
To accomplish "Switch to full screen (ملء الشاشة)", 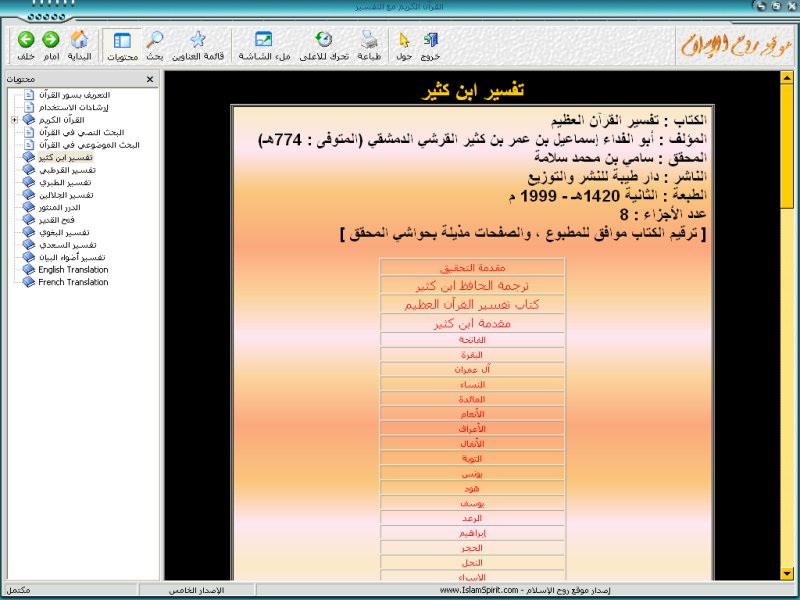I will pos(264,40).
